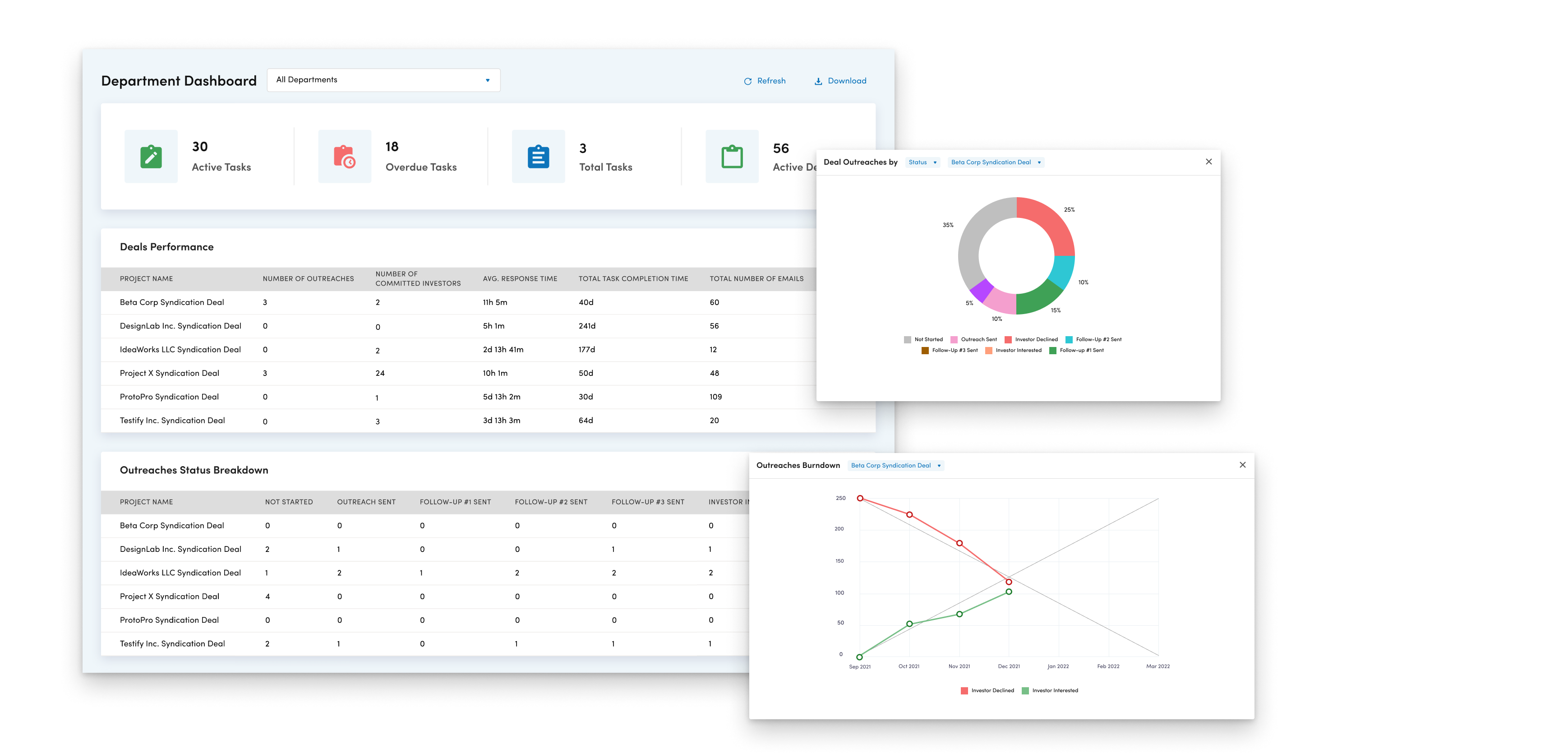Click the green data point at Dec 2021
The image size is (1568, 754).
(1009, 592)
